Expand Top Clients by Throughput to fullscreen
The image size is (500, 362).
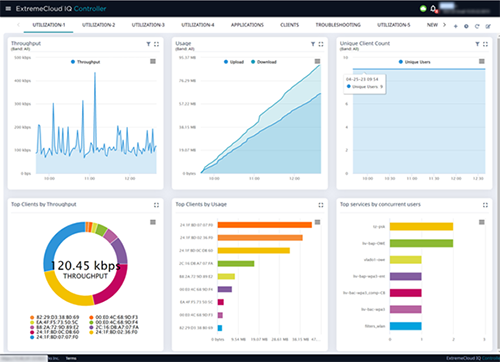coord(156,205)
